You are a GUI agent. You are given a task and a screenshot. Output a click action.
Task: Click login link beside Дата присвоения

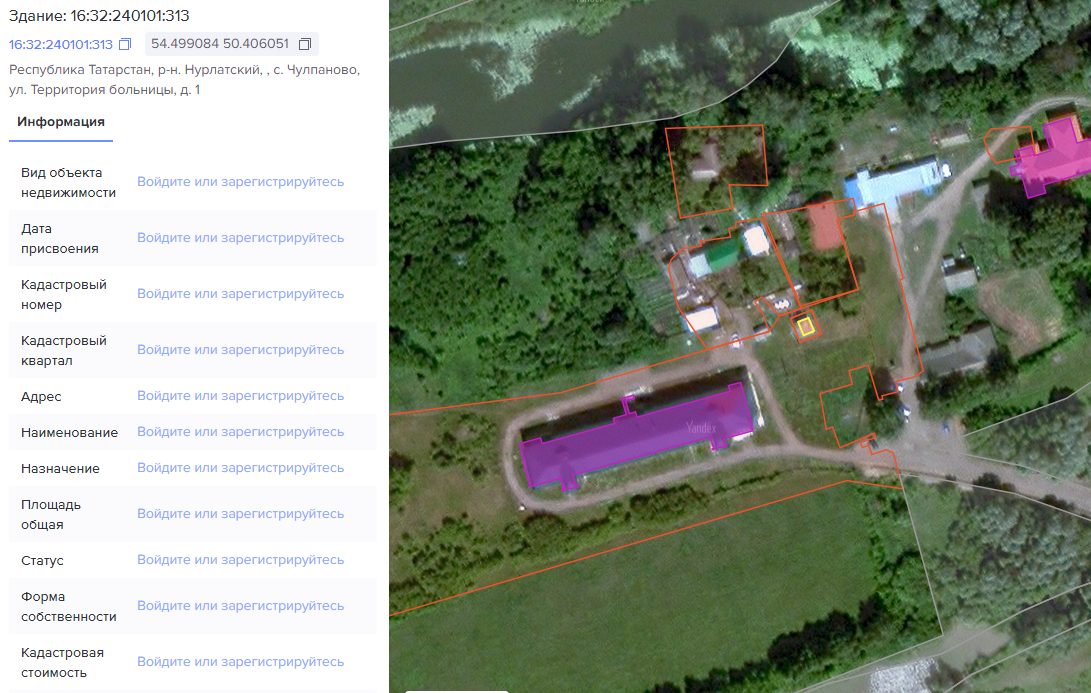[240, 238]
